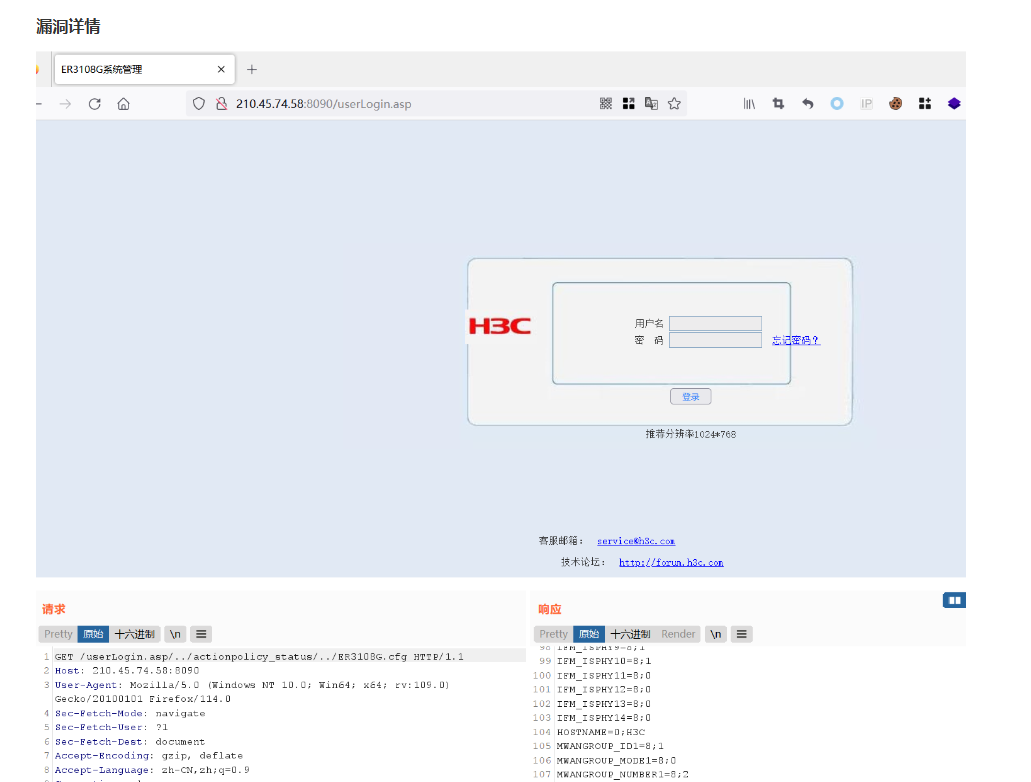Click the 登录 button
This screenshot has width=1031, height=782.
click(690, 397)
